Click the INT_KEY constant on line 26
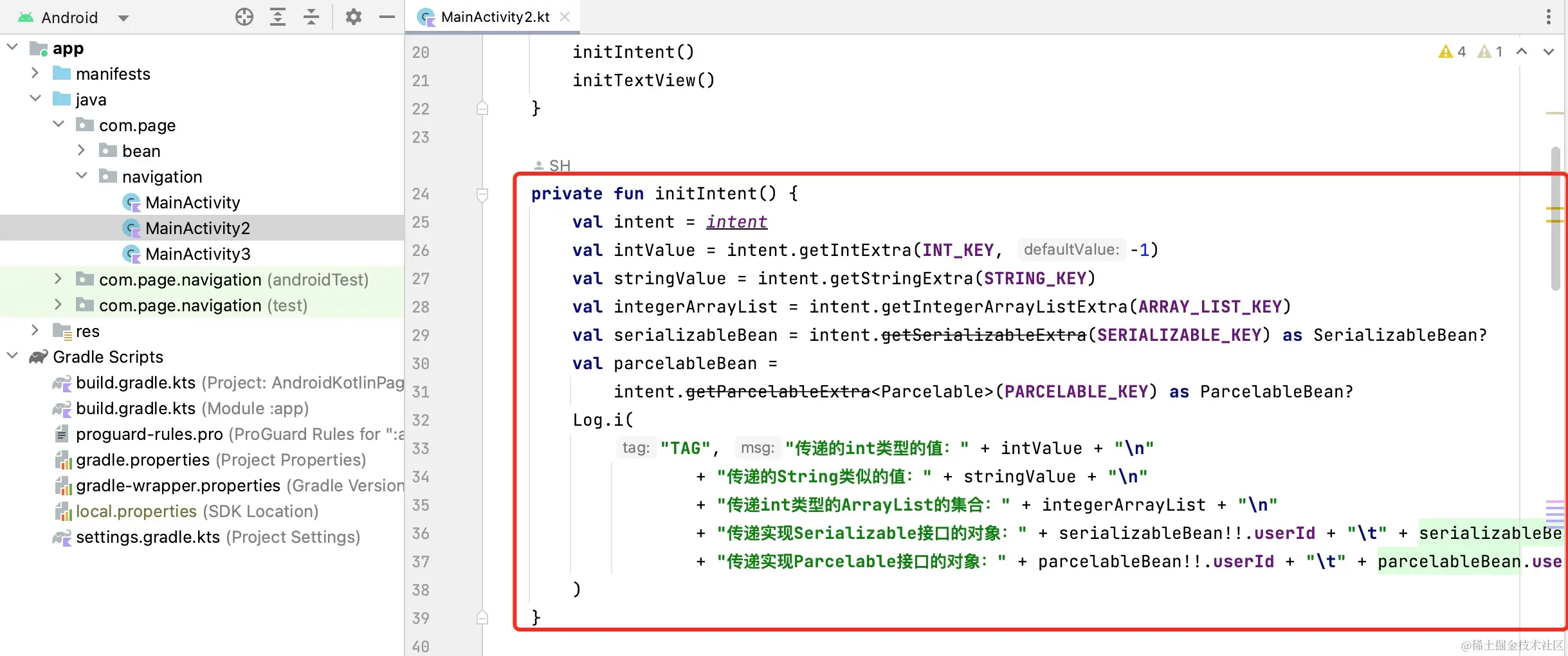Image resolution: width=1568 pixels, height=656 pixels. pos(958,250)
